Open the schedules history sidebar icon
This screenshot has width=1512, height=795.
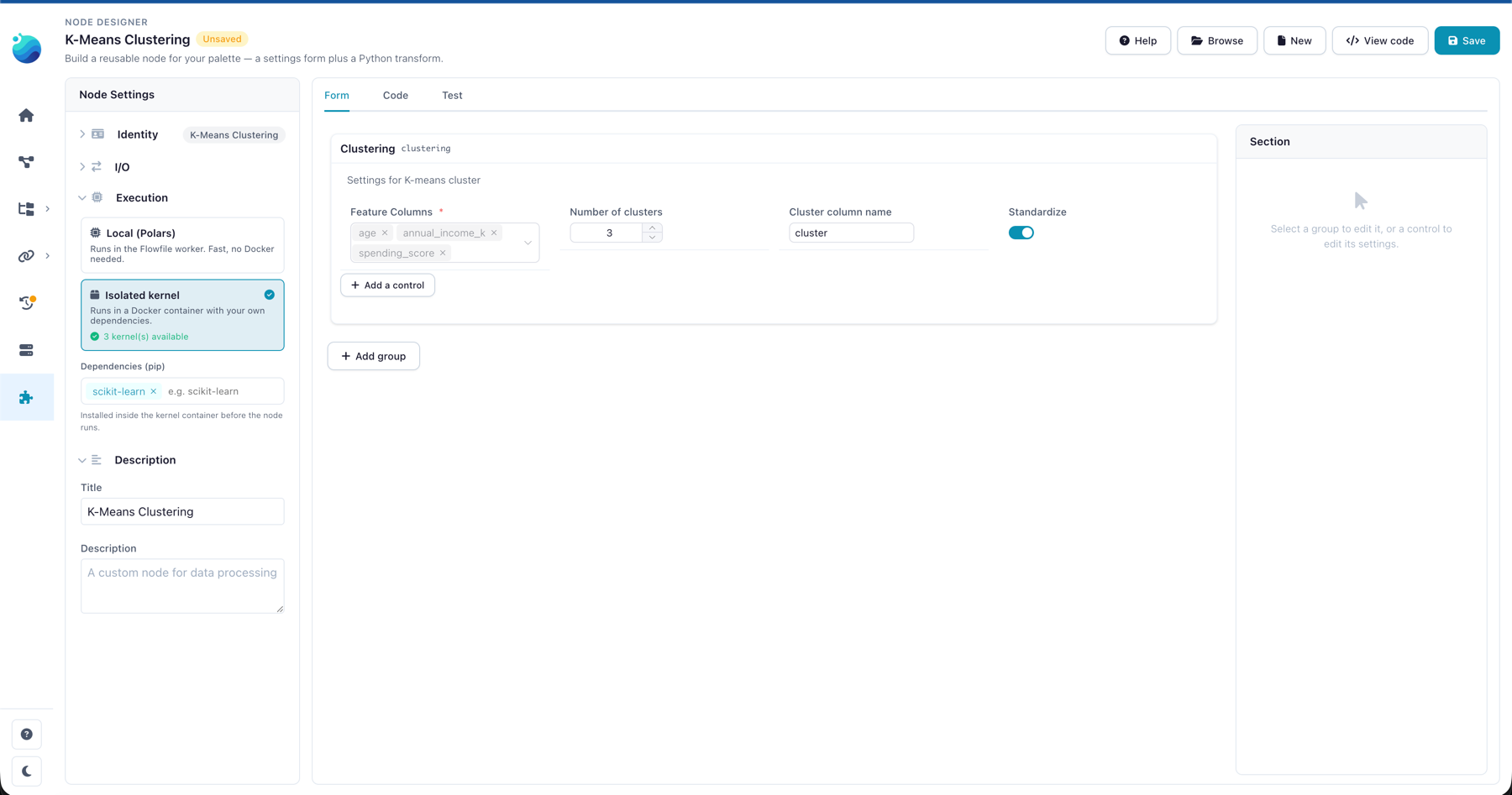pyautogui.click(x=26, y=303)
